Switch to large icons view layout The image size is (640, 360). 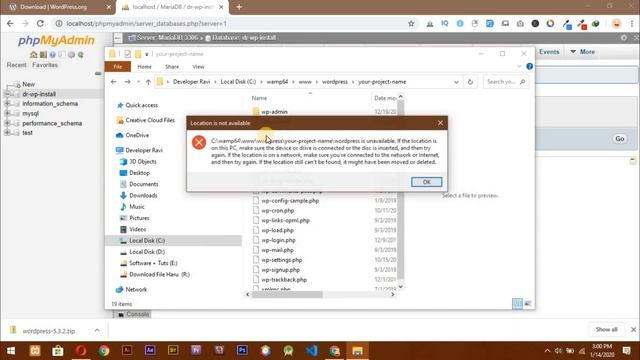(x=528, y=304)
